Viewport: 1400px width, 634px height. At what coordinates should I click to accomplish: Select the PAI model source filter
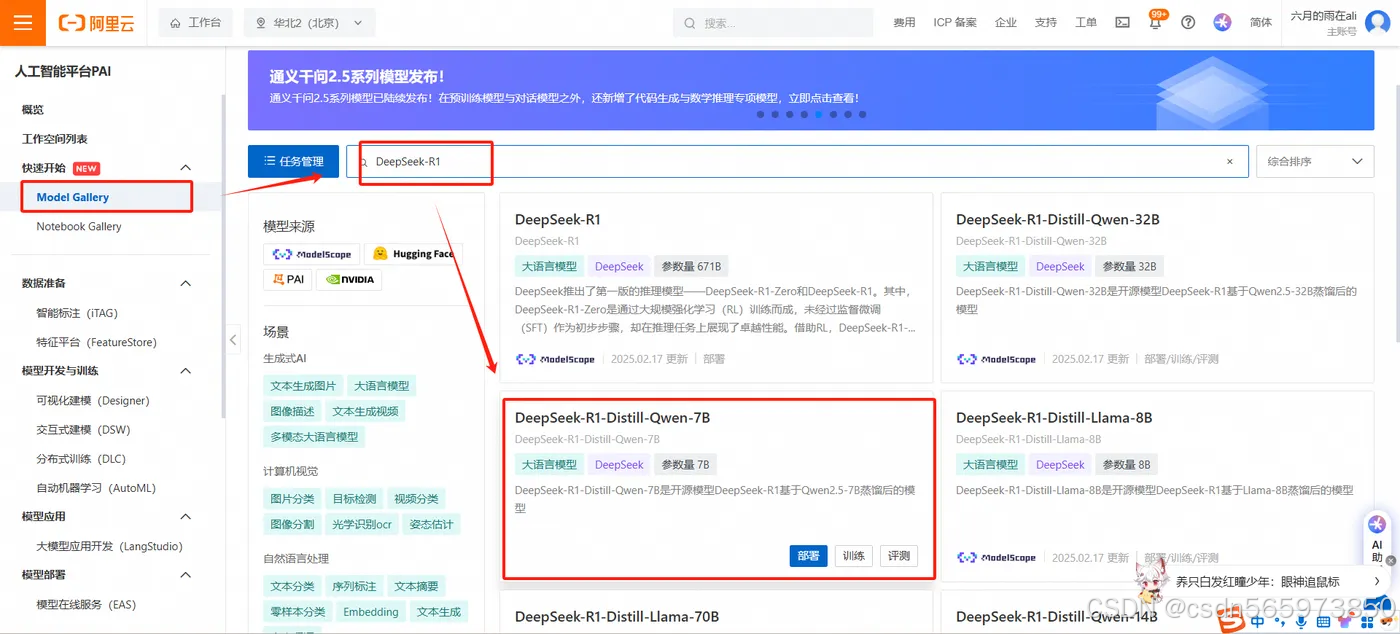[287, 279]
